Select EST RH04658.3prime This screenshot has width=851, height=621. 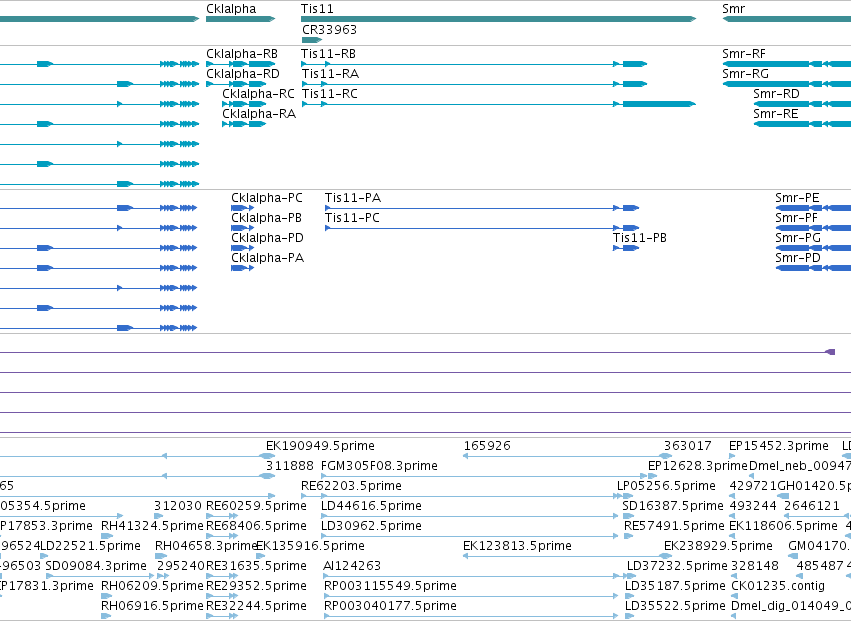206,547
